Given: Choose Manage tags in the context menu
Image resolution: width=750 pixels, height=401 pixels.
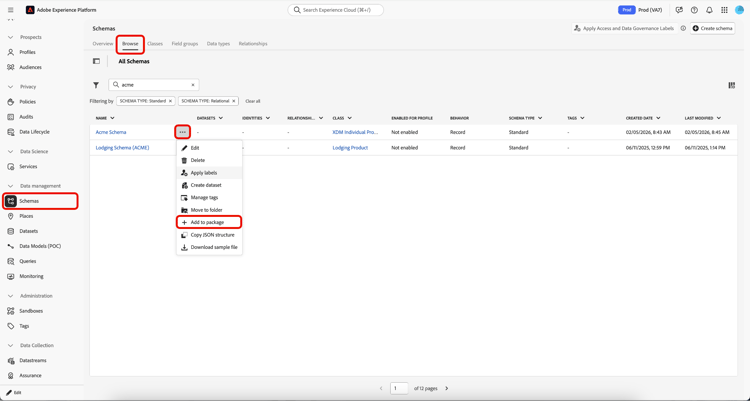Looking at the screenshot, I should [x=210, y=198].
